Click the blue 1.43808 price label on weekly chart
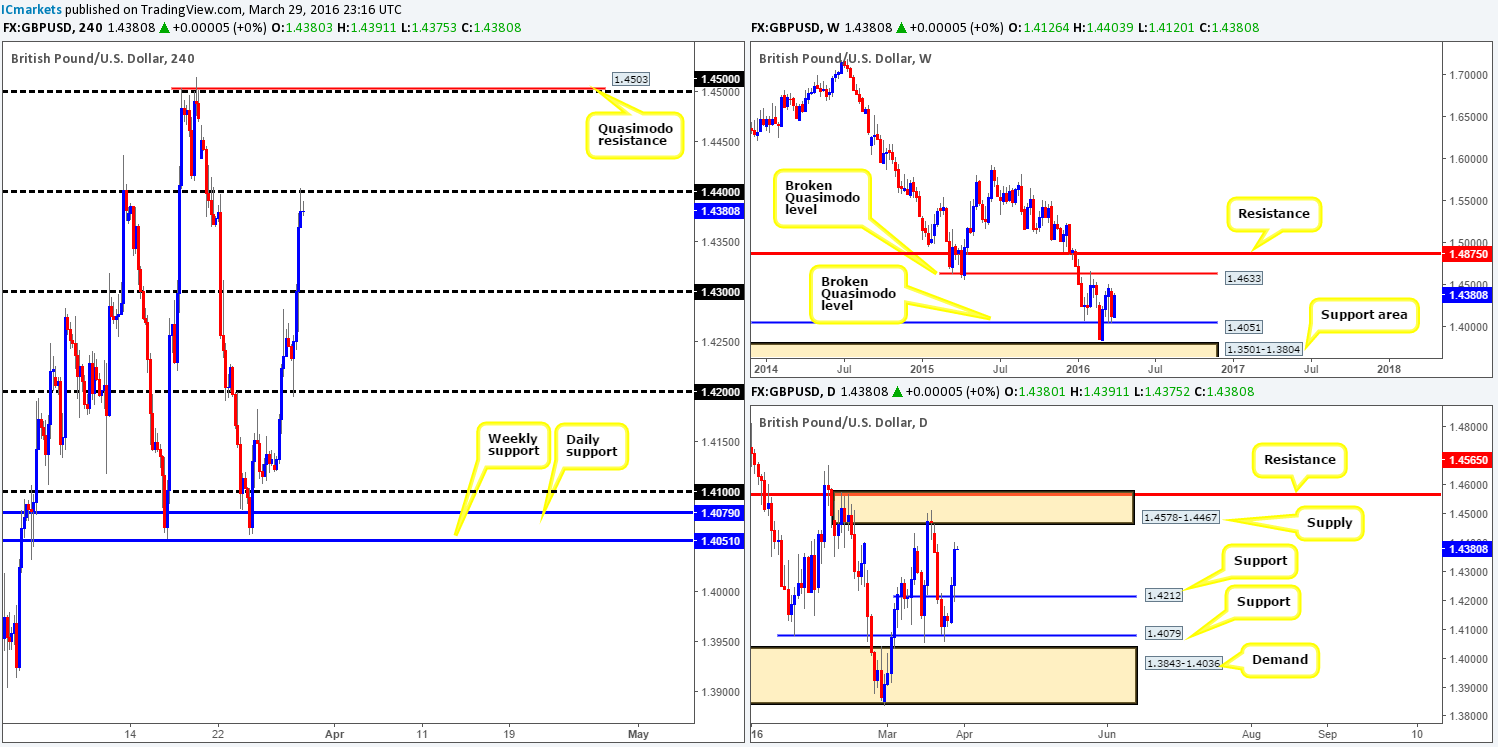1498x747 pixels. [1469, 295]
